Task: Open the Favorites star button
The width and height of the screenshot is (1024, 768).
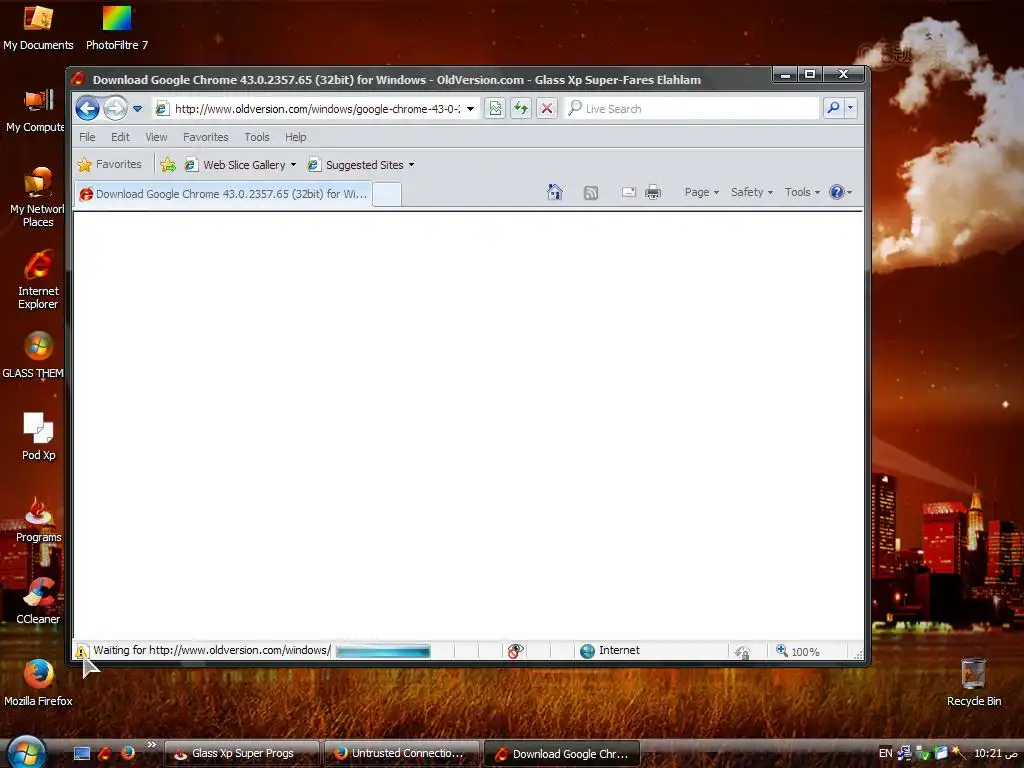Action: pyautogui.click(x=110, y=165)
